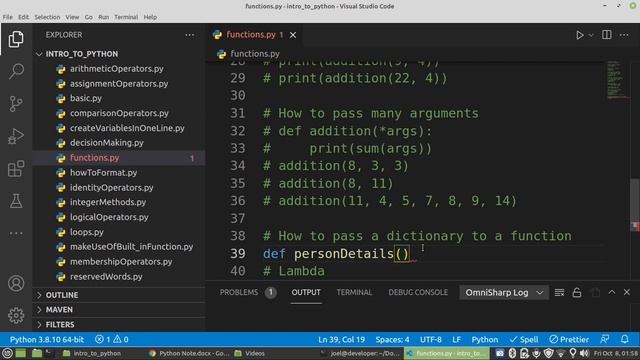Switch to the OUTPUT panel tab
Screen dimensions: 640x360
306,292
